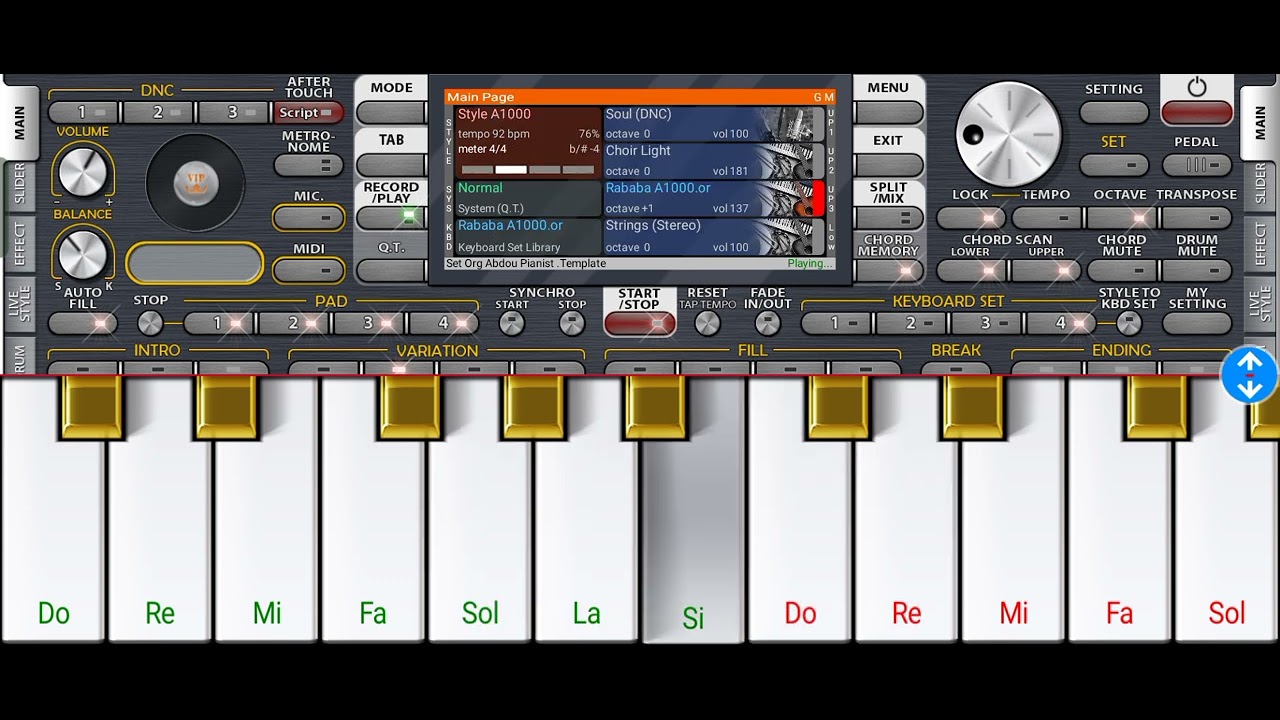The width and height of the screenshot is (1280, 720).
Task: Click the large tempo dial
Action: click(1008, 134)
